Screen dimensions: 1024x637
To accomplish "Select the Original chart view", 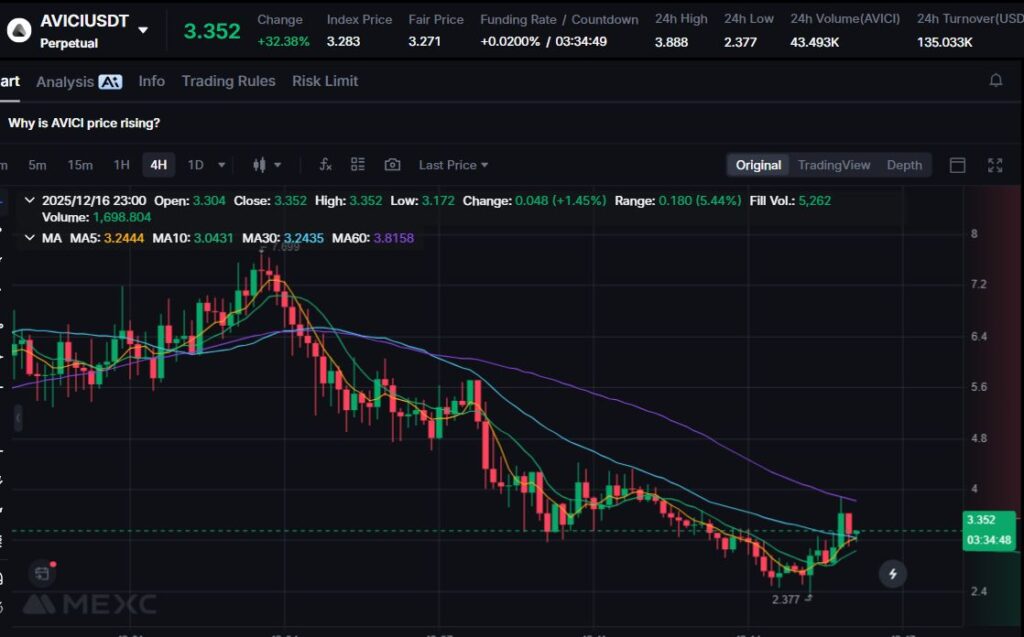I will point(758,165).
